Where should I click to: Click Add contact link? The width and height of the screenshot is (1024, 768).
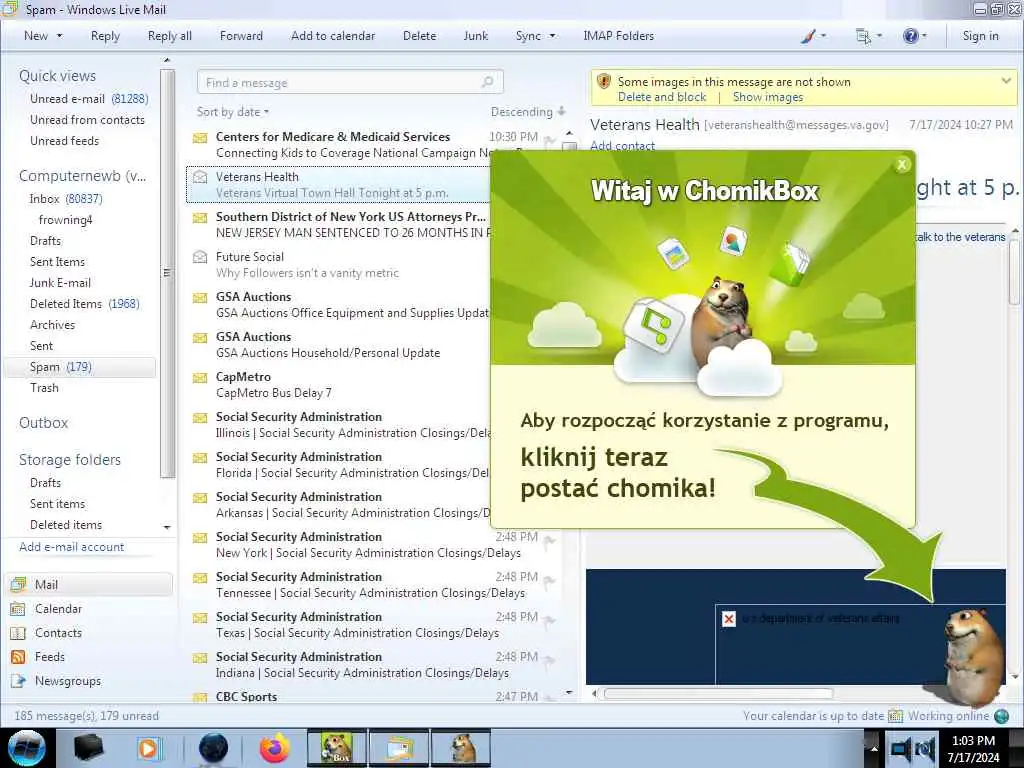pyautogui.click(x=622, y=146)
